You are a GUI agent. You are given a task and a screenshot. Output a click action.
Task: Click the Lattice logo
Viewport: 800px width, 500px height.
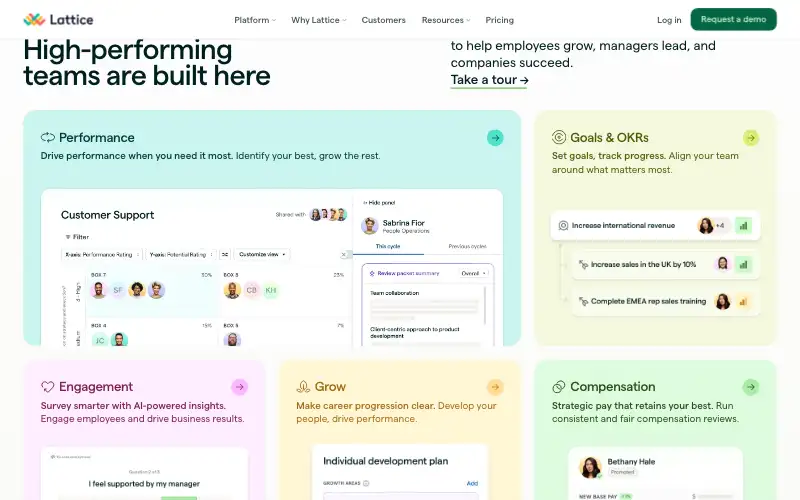pyautogui.click(x=58, y=20)
